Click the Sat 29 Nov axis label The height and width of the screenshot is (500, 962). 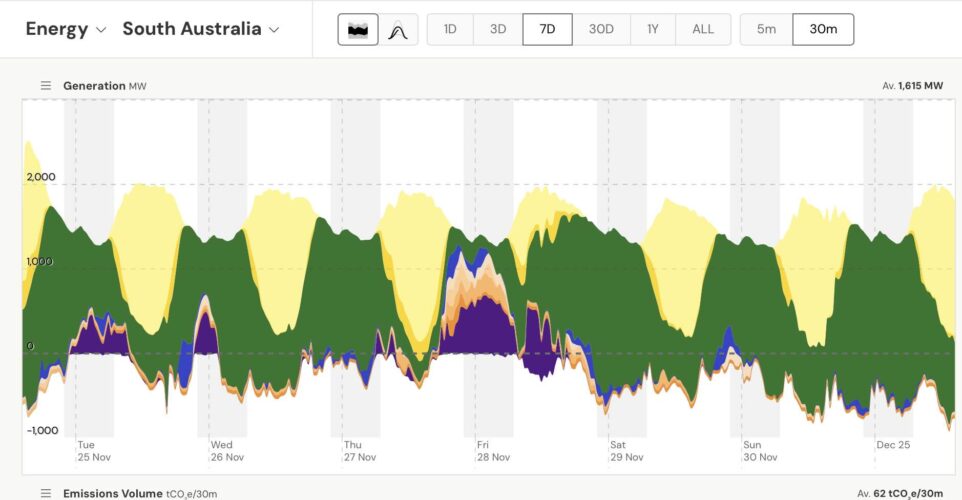pyautogui.click(x=626, y=451)
